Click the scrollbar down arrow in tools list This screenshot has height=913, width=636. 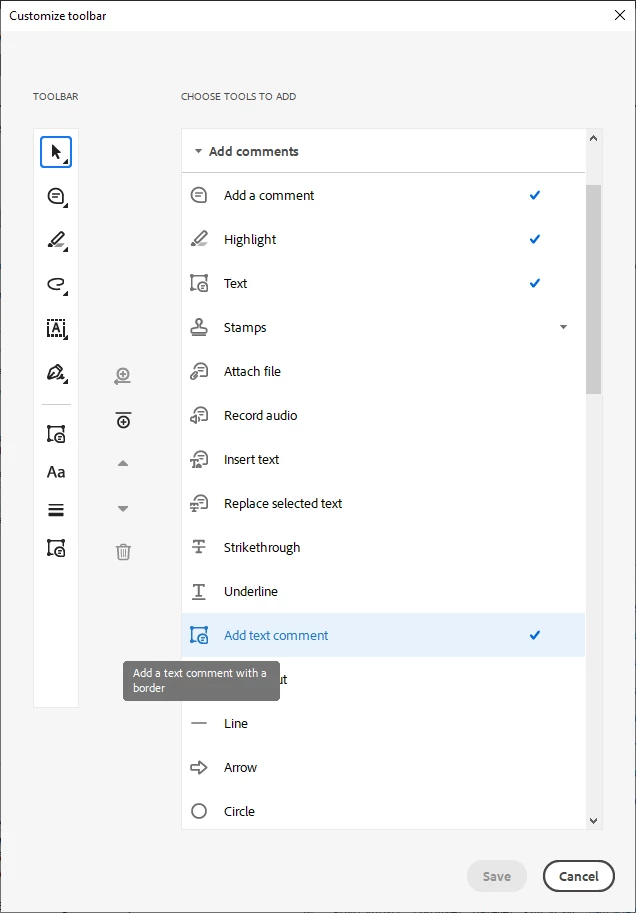tap(593, 821)
